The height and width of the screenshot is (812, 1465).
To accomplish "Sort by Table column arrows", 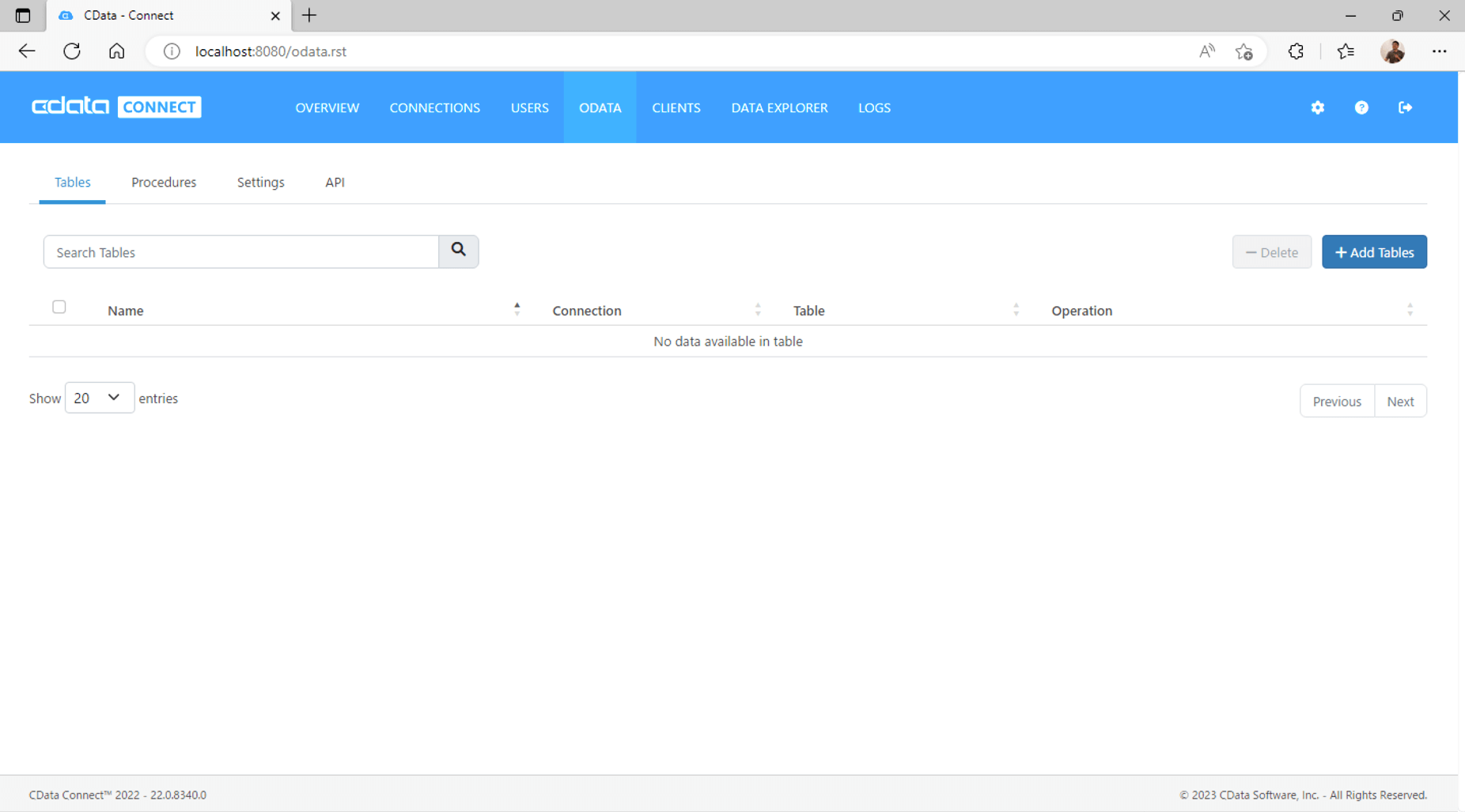I will [x=1016, y=309].
